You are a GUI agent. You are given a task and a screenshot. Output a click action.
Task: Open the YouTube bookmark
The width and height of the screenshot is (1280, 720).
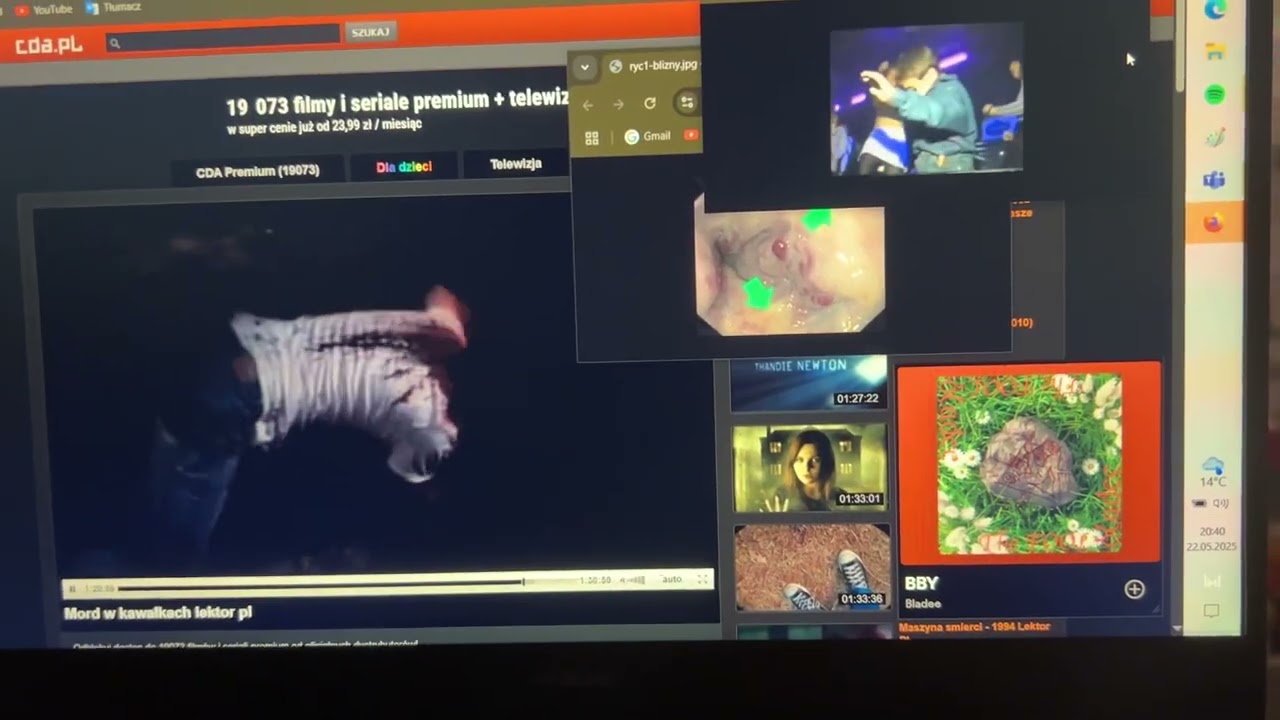click(x=44, y=9)
